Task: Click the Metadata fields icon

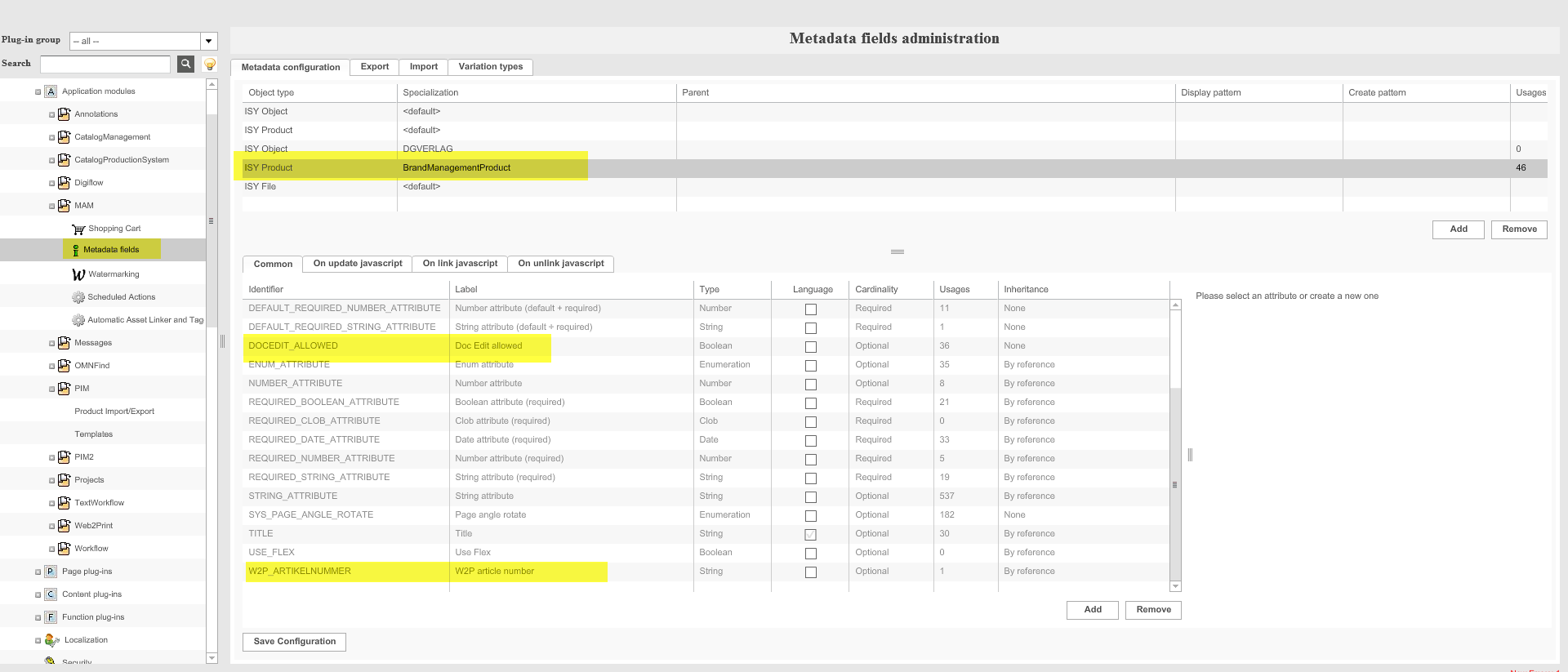Action: (76, 250)
